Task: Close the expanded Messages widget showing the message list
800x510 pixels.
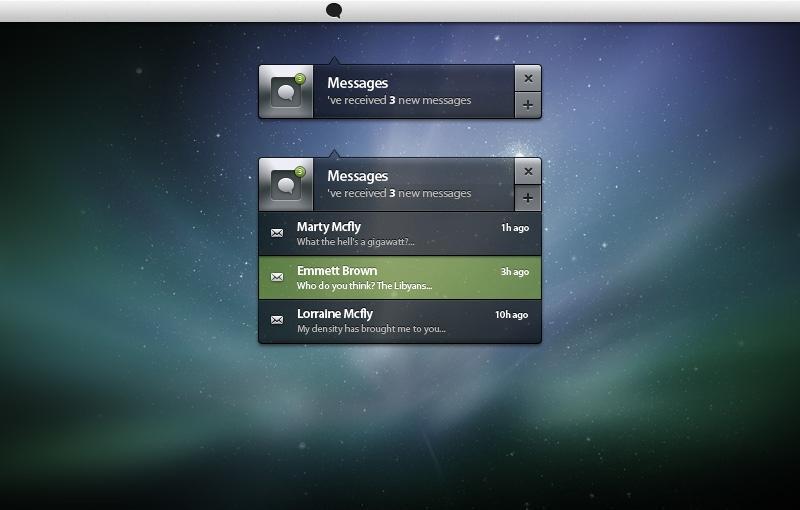Action: [x=528, y=171]
